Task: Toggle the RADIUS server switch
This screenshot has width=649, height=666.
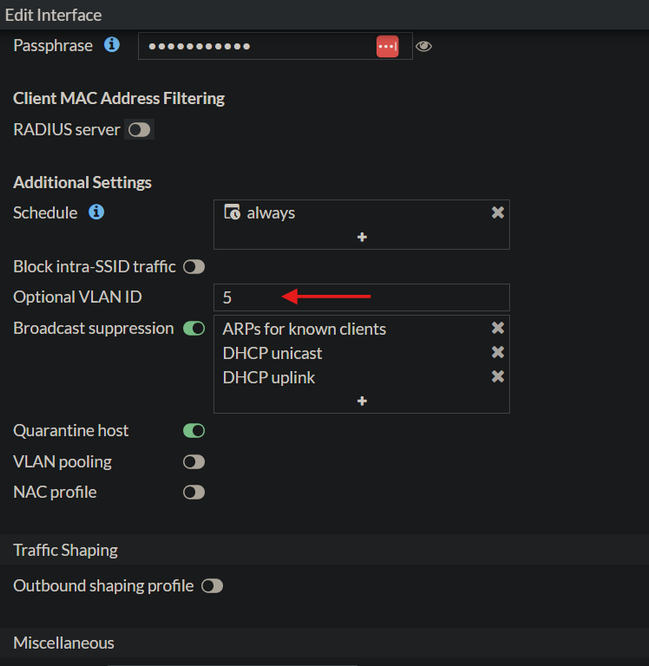Action: click(139, 130)
